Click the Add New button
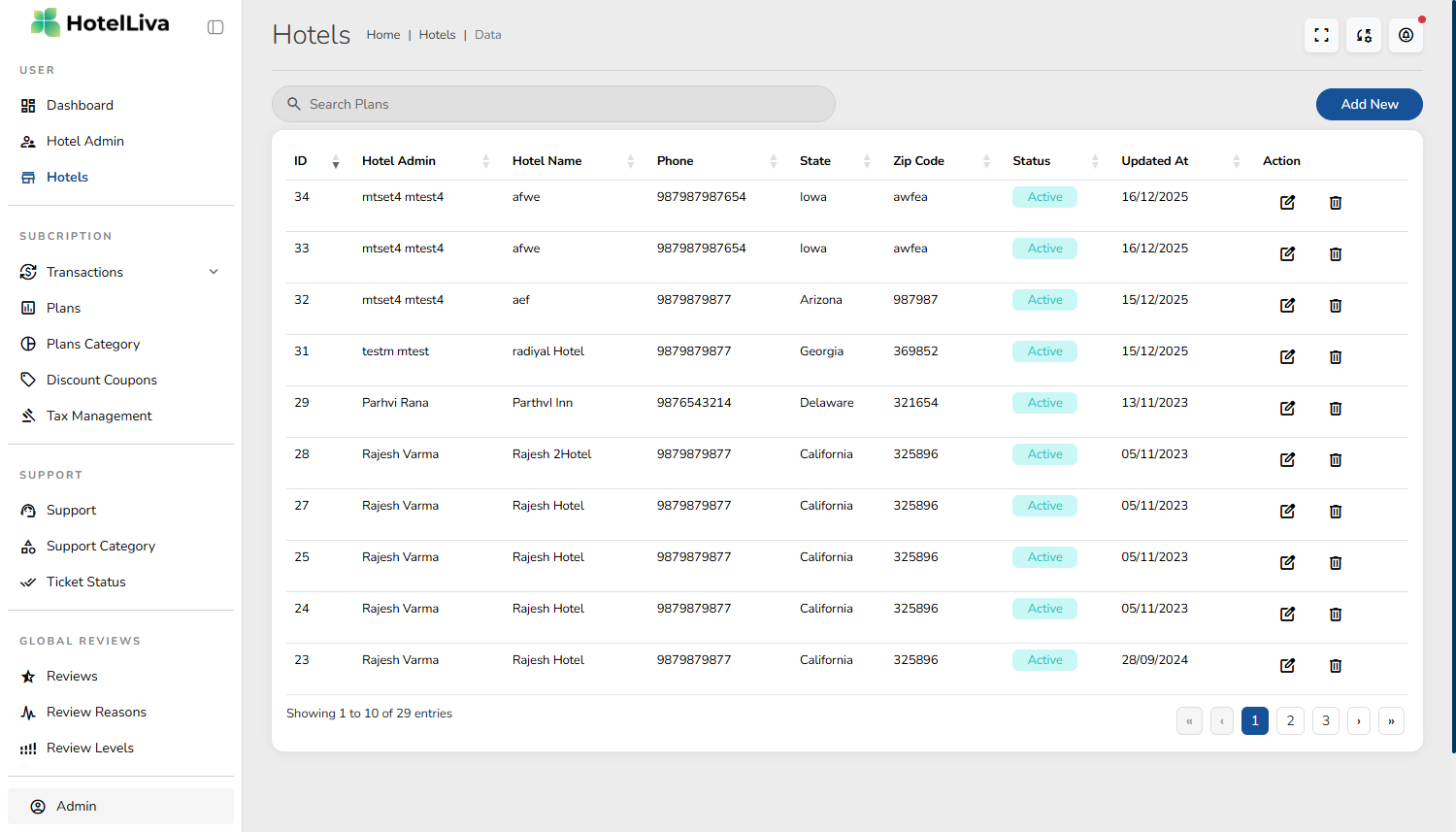The image size is (1456, 832). [1369, 104]
